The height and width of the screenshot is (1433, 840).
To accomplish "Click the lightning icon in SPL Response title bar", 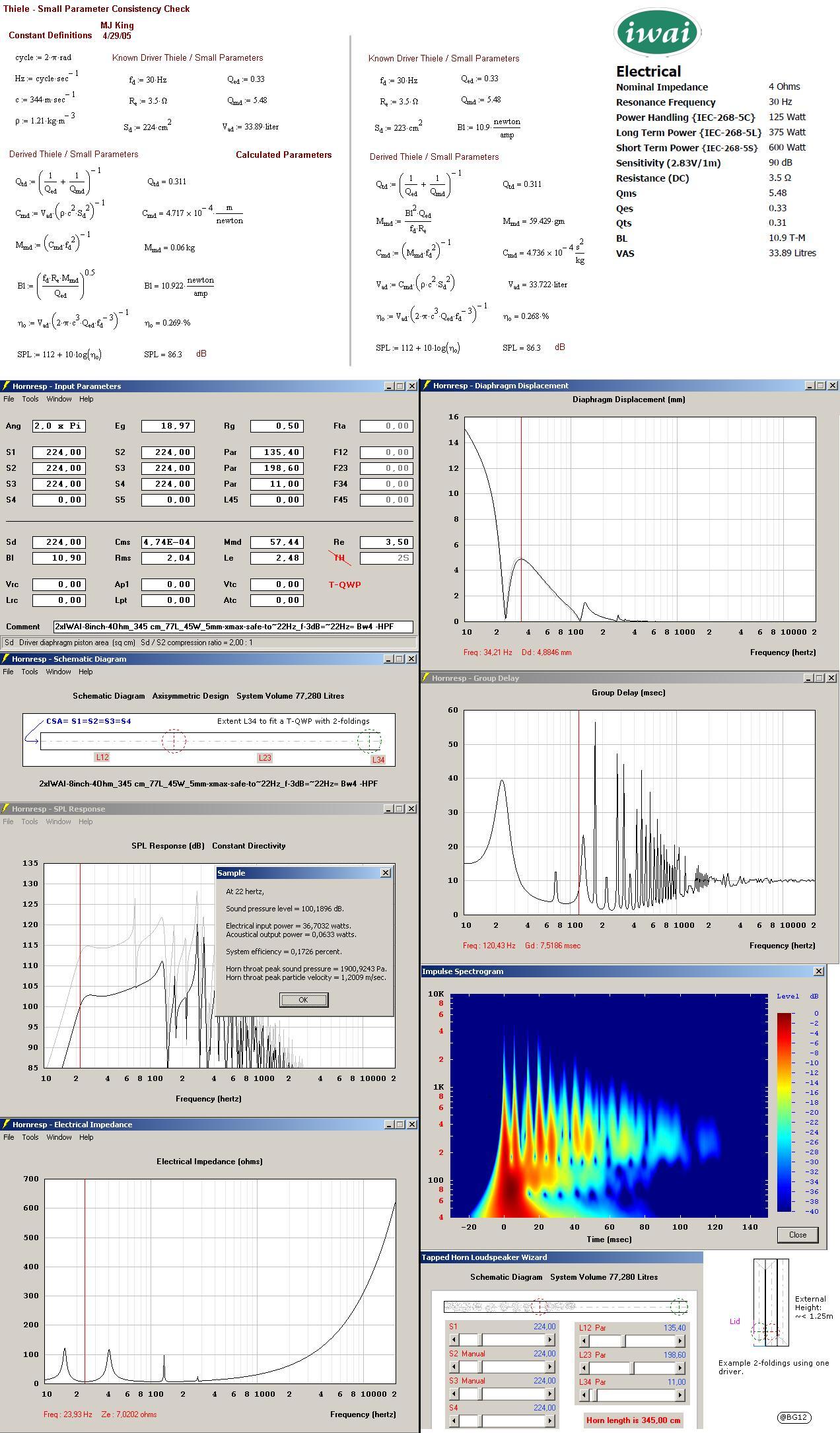I will tap(5, 809).
